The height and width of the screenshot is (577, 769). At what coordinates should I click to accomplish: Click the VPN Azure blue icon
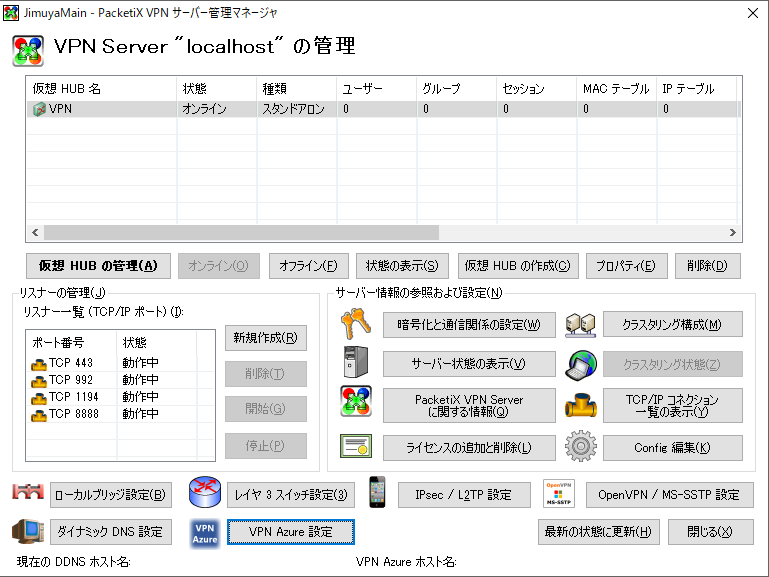pos(205,533)
